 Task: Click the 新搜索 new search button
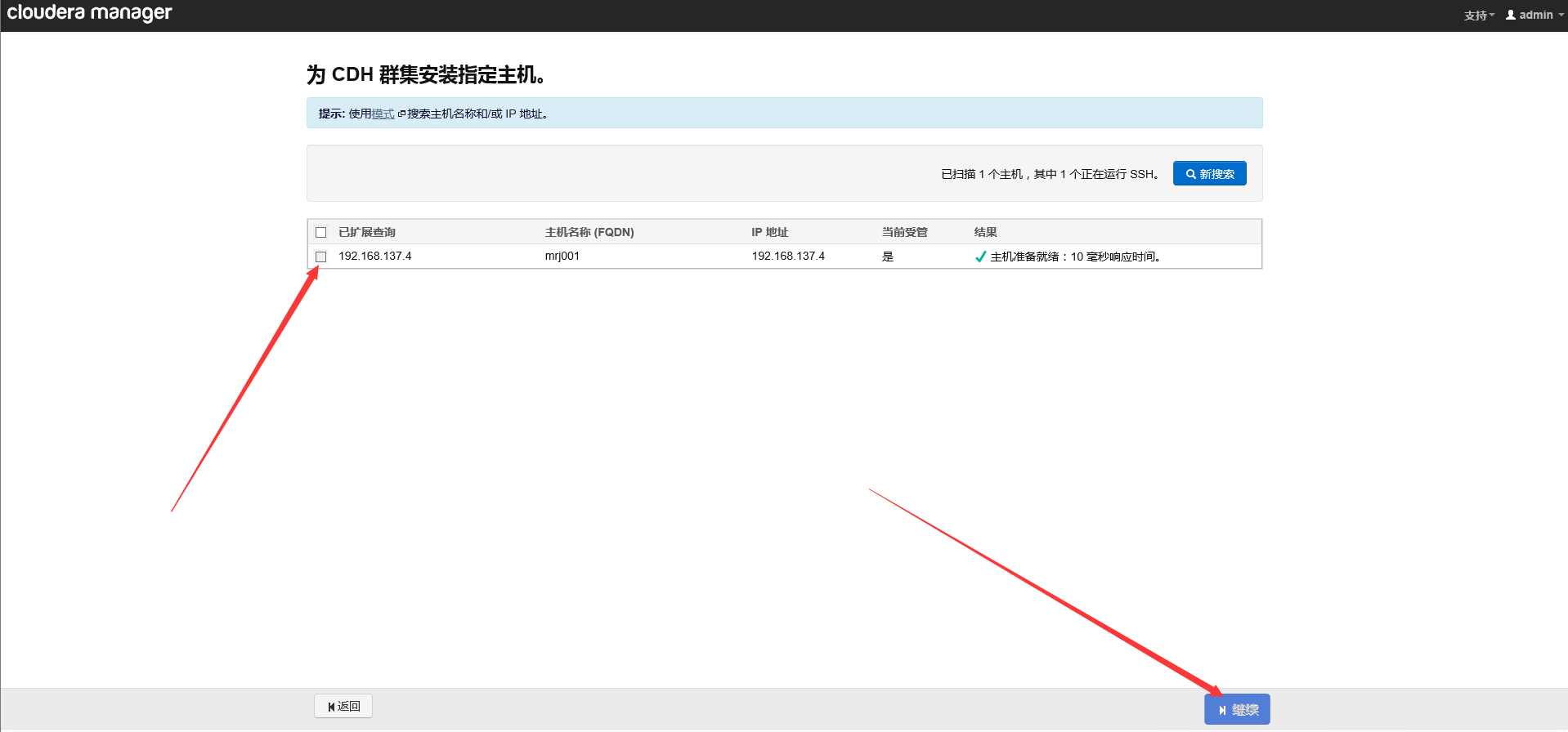(x=1209, y=173)
